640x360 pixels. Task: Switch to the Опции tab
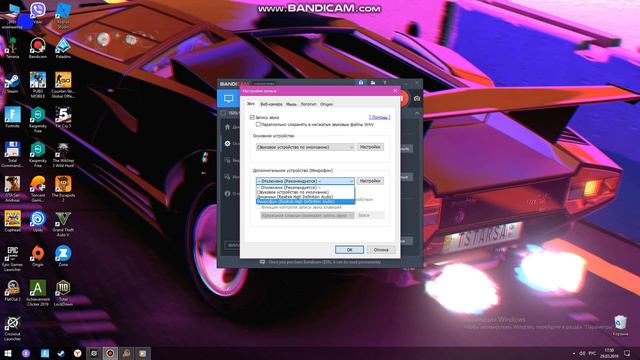tap(326, 104)
